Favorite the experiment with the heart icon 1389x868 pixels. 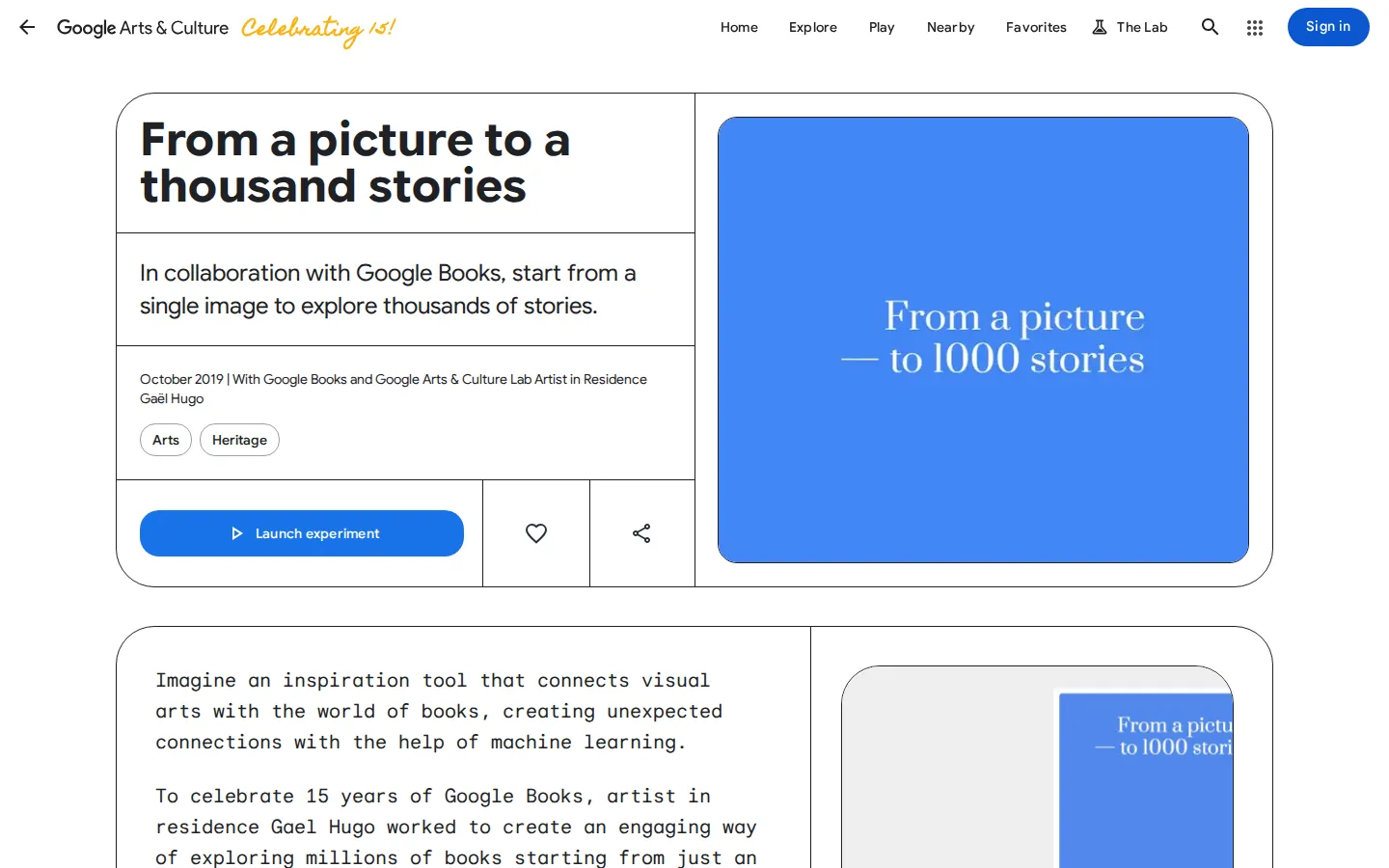(536, 533)
